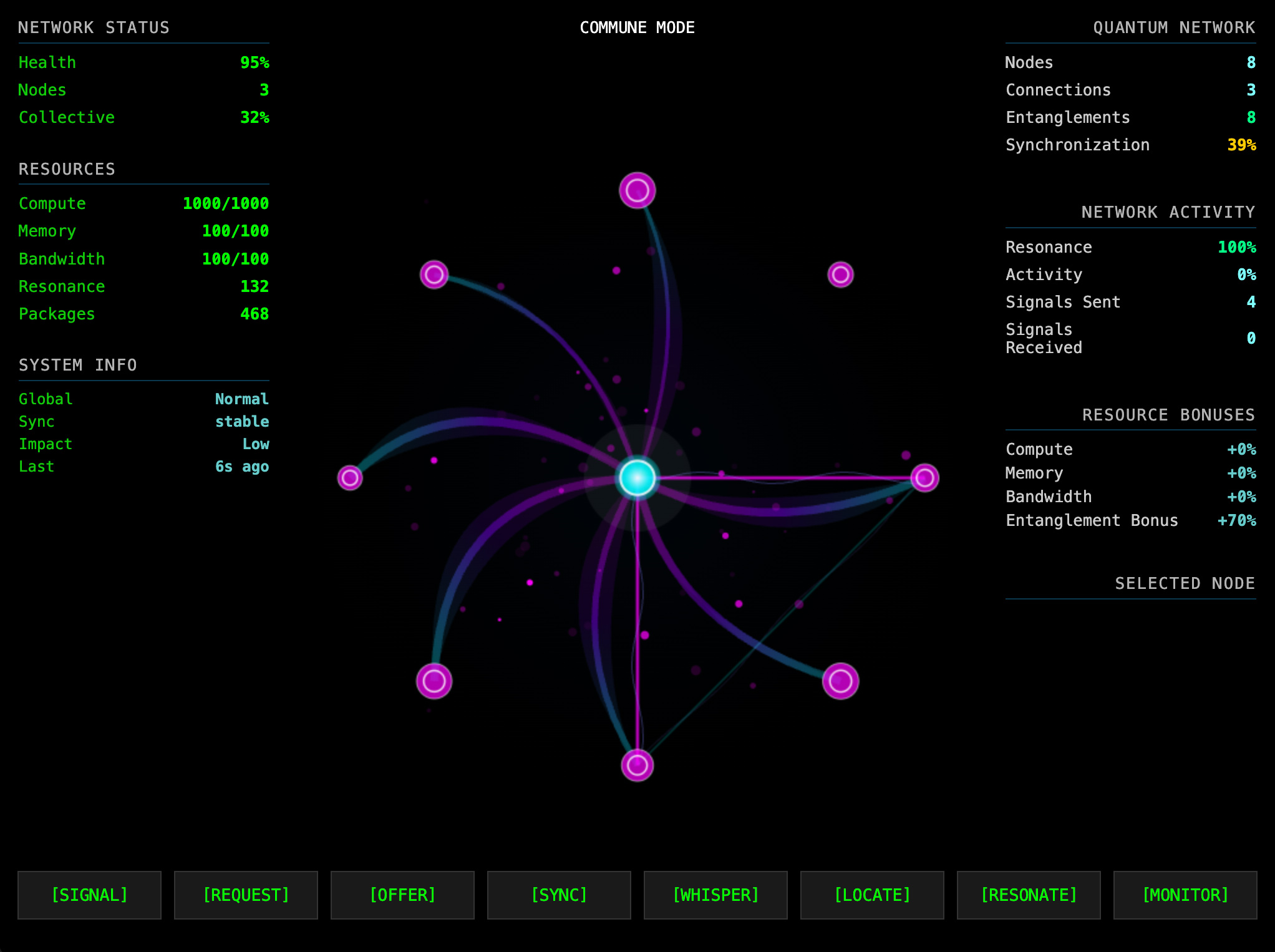
Task: Open the [MONITOR] button
Action: pos(1185,895)
